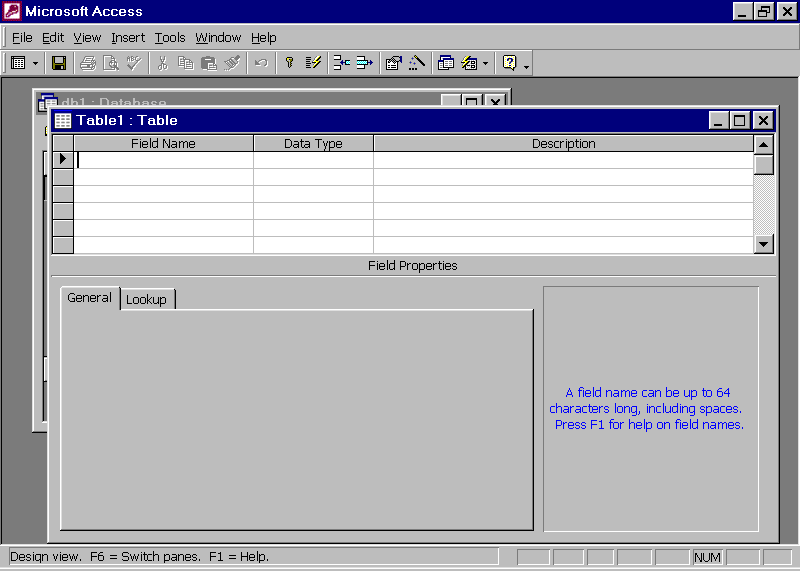Expand the New Object dropdown arrow
800x571 pixels.
coord(485,64)
